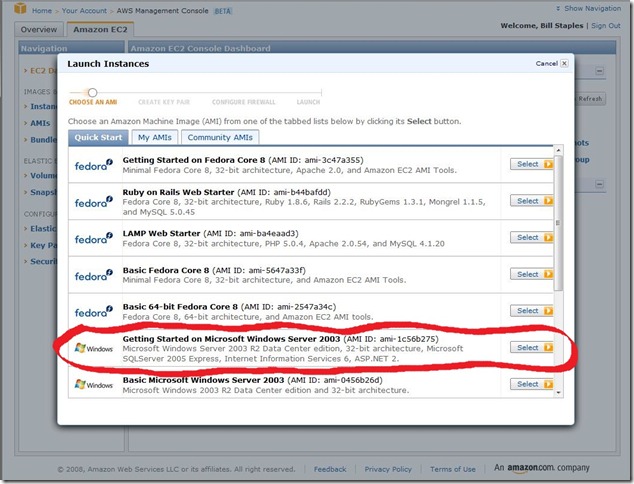Switch to the Quick Start tab
634x484 pixels.
click(x=98, y=137)
